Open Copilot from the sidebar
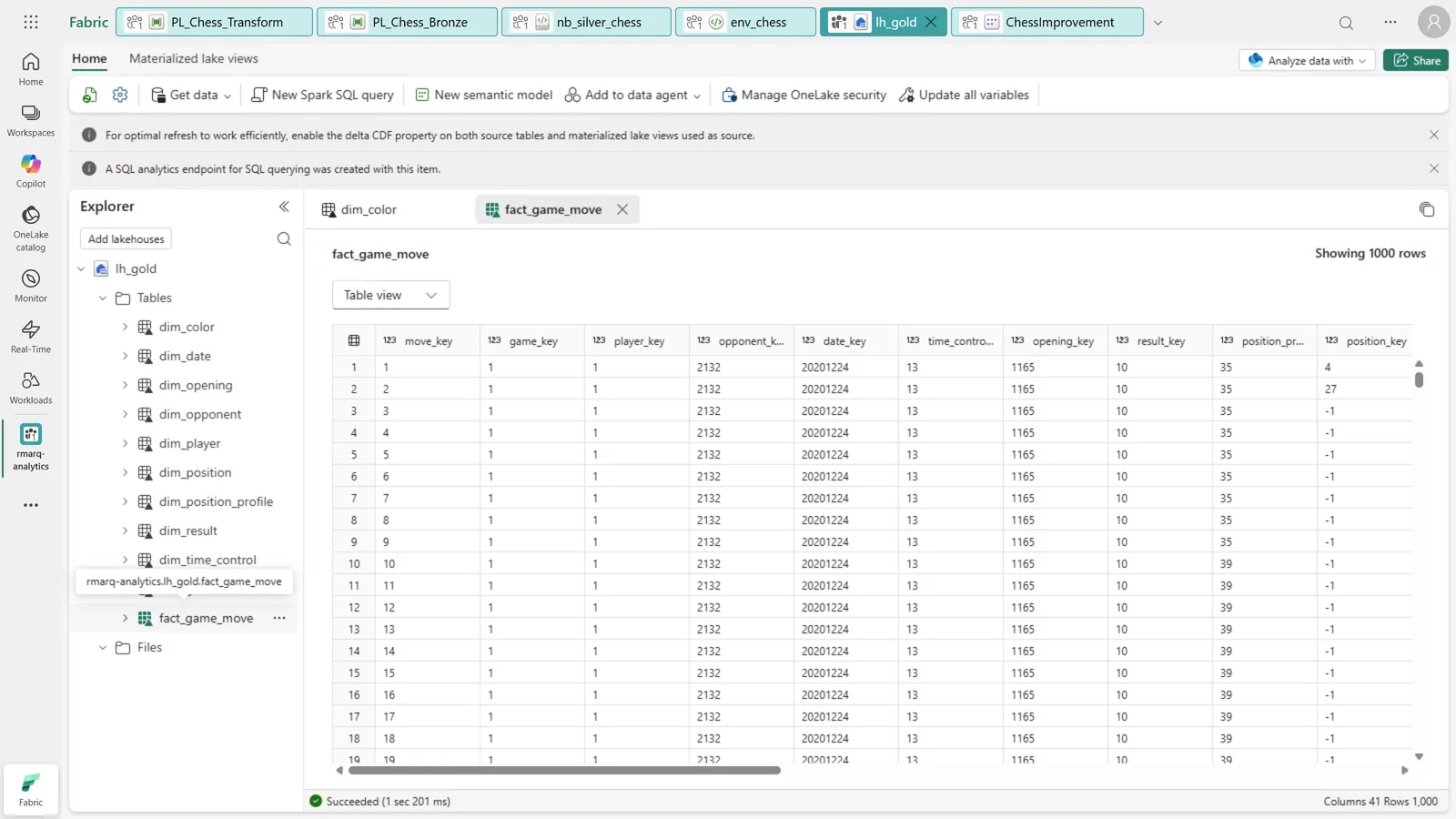 [31, 171]
